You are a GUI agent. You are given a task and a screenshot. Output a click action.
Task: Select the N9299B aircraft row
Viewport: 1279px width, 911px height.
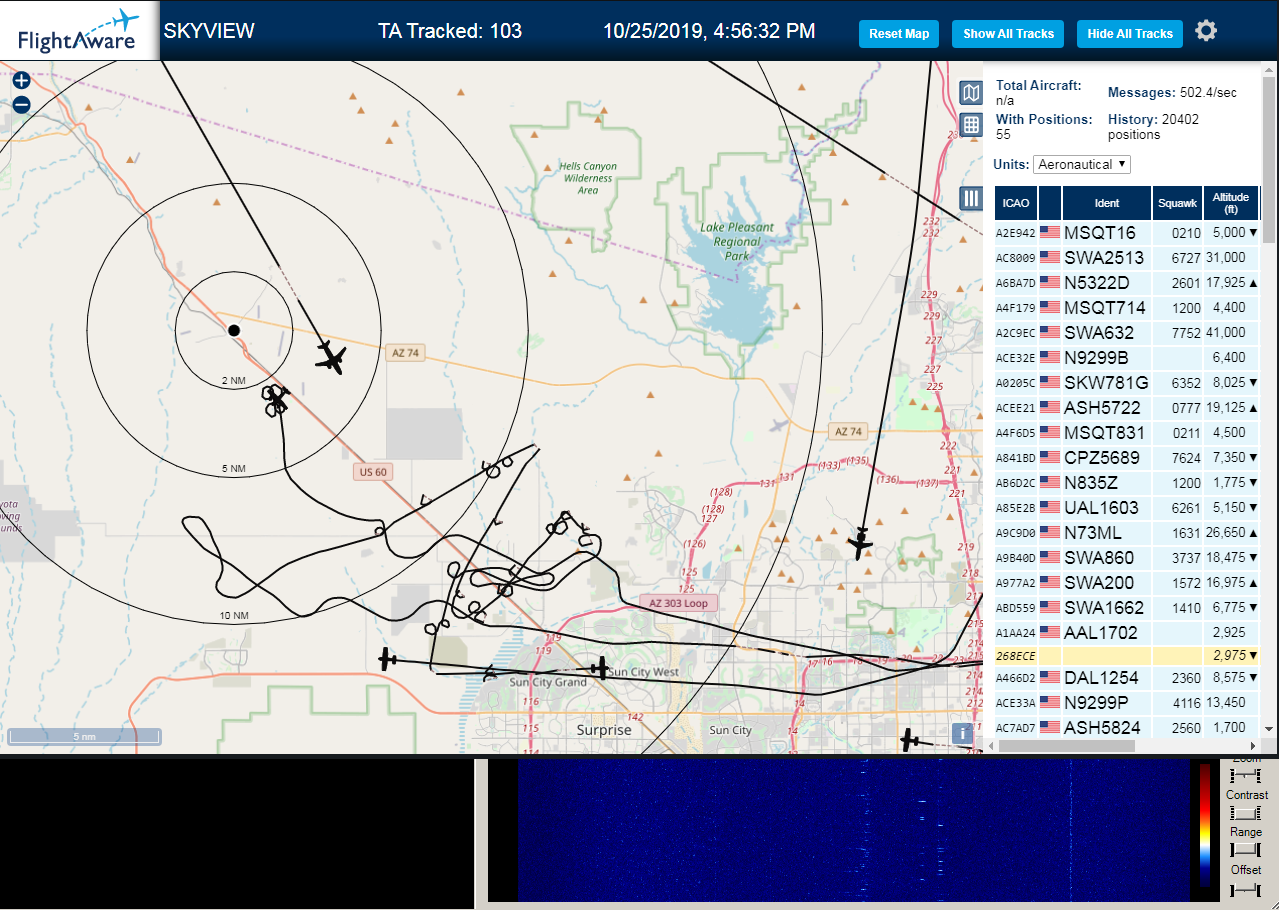point(1127,357)
